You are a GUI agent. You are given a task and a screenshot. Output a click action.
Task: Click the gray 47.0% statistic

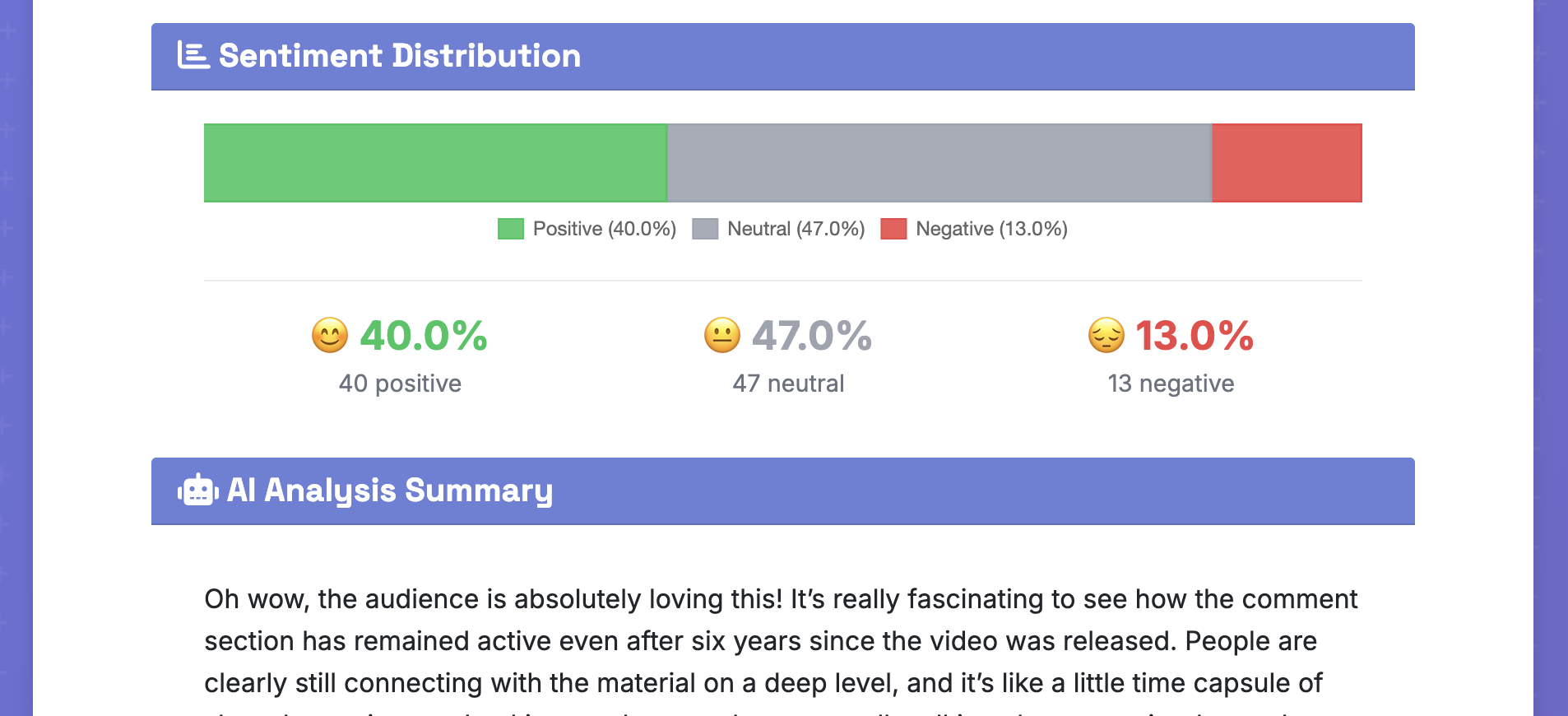click(812, 336)
